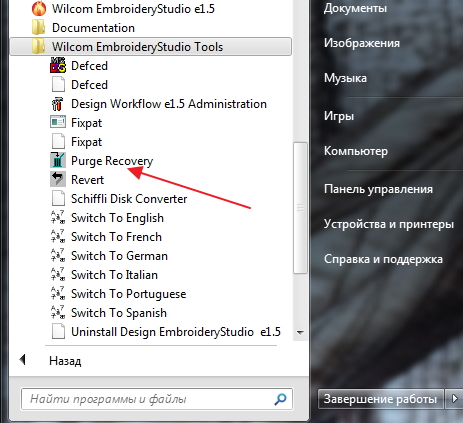Open Устройства и принтеры
This screenshot has width=463, height=423.
[389, 224]
